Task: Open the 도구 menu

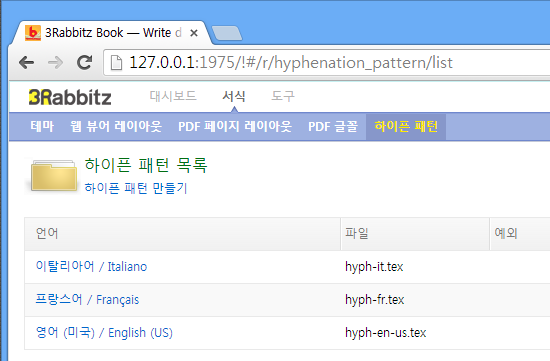Action: point(283,96)
